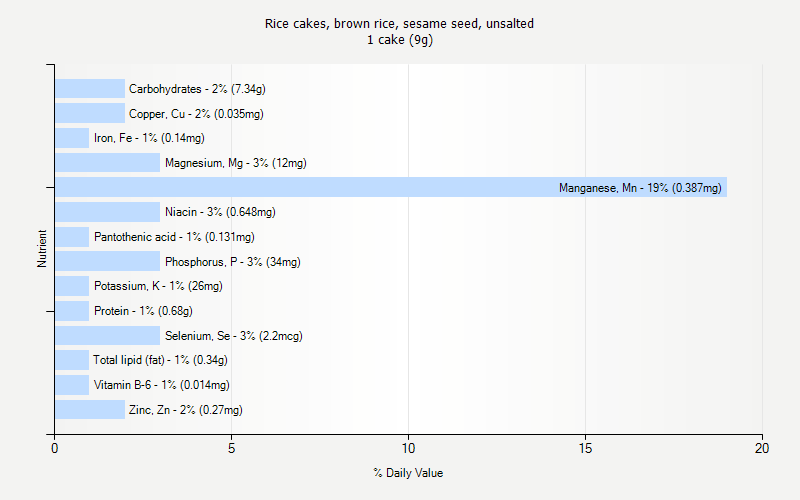Select the Vitamin B-6 - 1% (0.014mg) label

[x=162, y=385]
